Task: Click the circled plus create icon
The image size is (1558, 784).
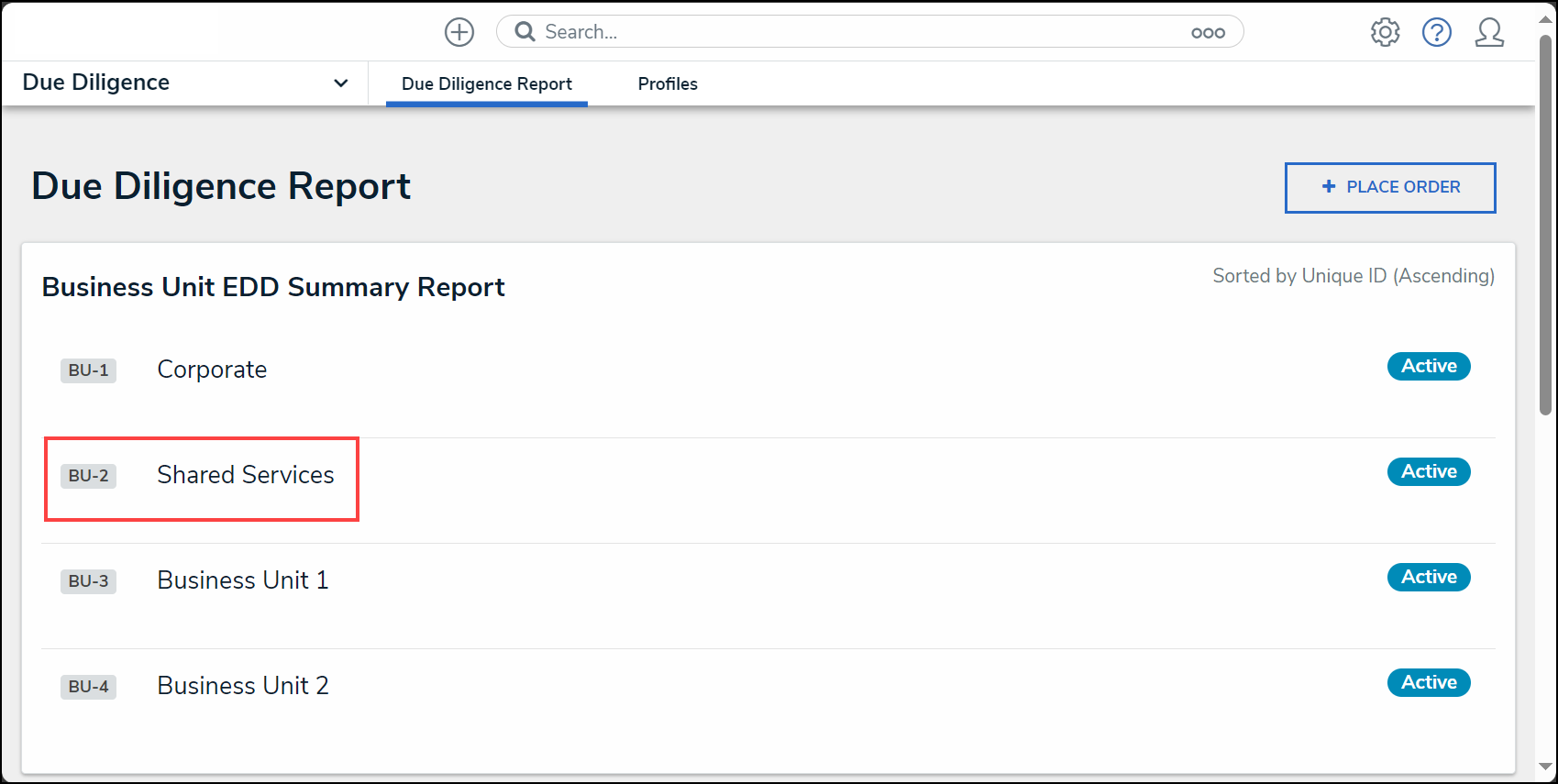Action: (459, 32)
